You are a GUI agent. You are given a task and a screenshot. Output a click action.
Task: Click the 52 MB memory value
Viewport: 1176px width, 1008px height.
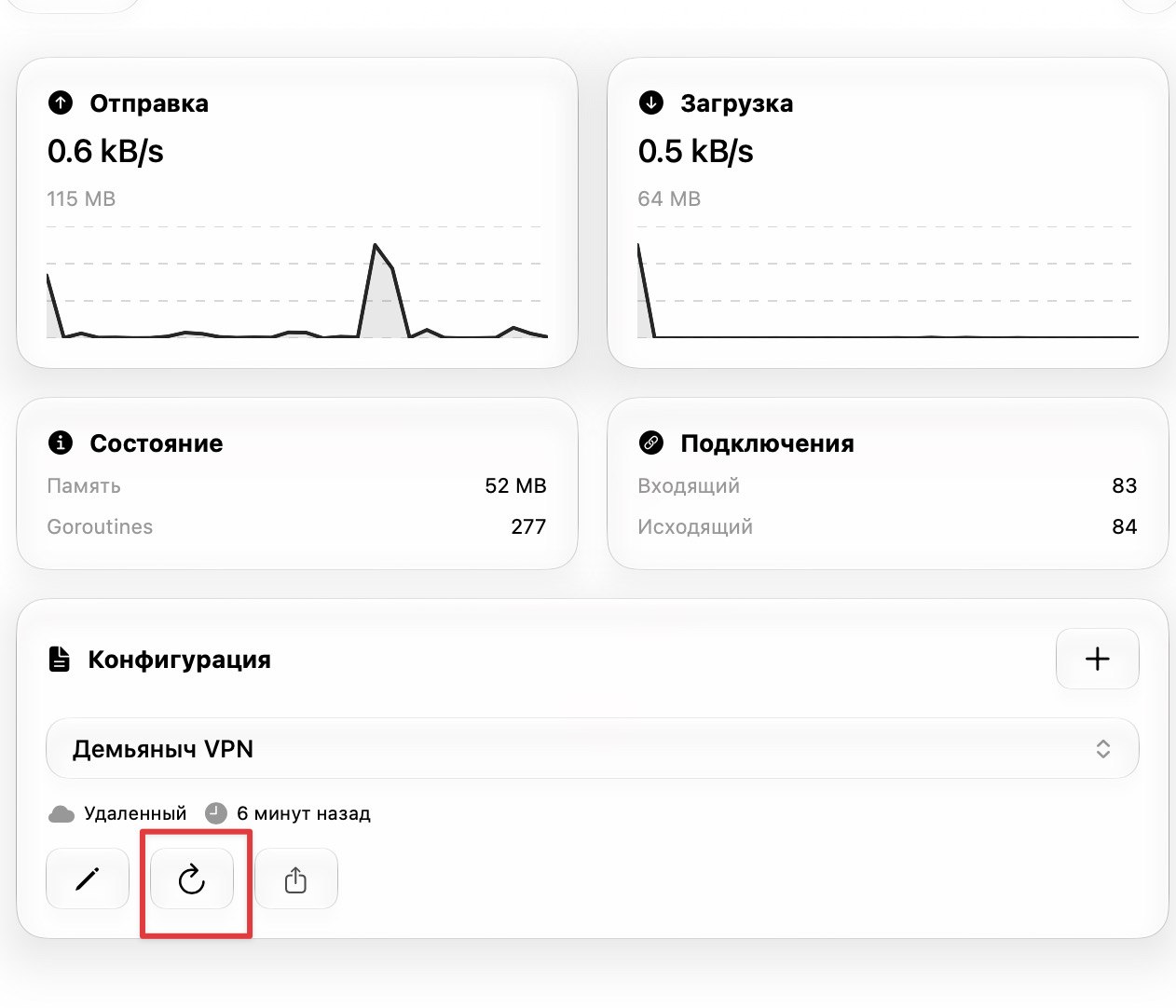pos(515,486)
